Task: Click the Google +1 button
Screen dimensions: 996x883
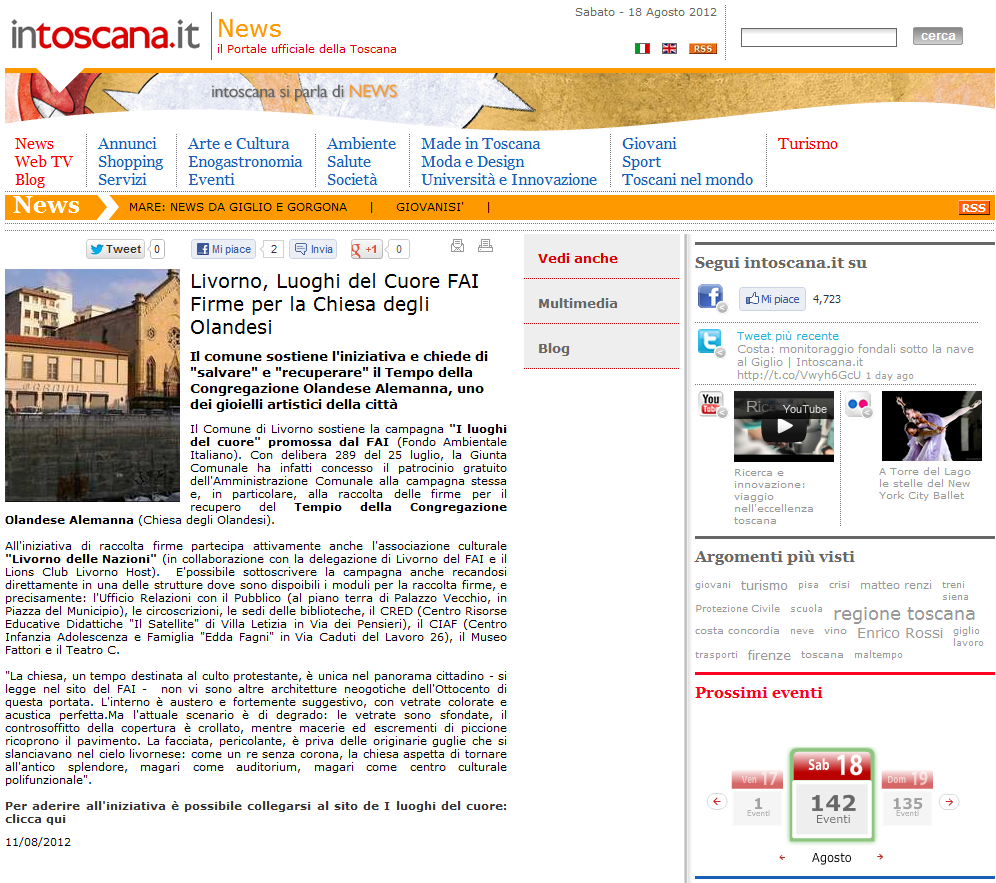Action: click(366, 249)
